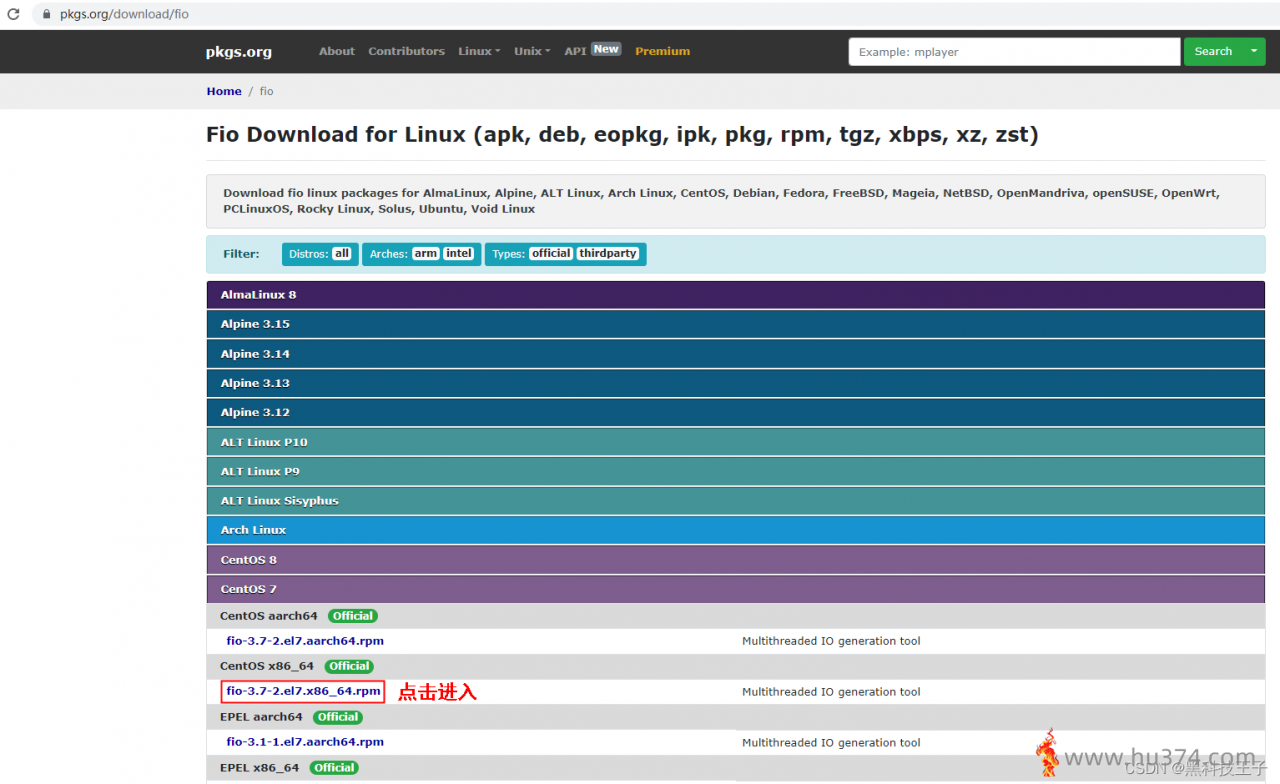Click the 'New' badge next to API
1280x784 pixels.
606,48
